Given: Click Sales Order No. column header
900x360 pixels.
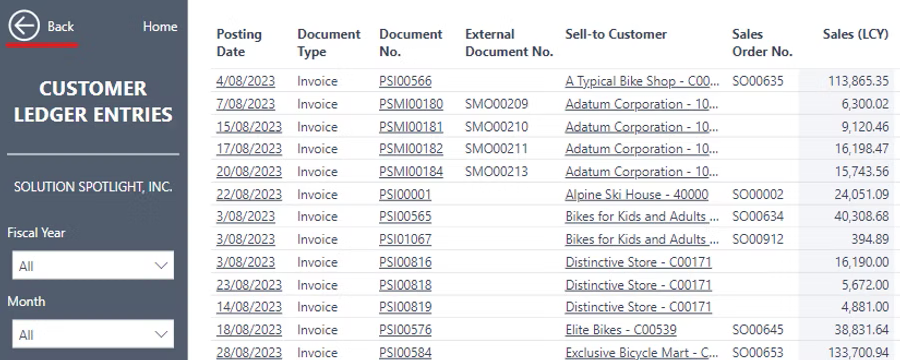Looking at the screenshot, I should (x=762, y=42).
